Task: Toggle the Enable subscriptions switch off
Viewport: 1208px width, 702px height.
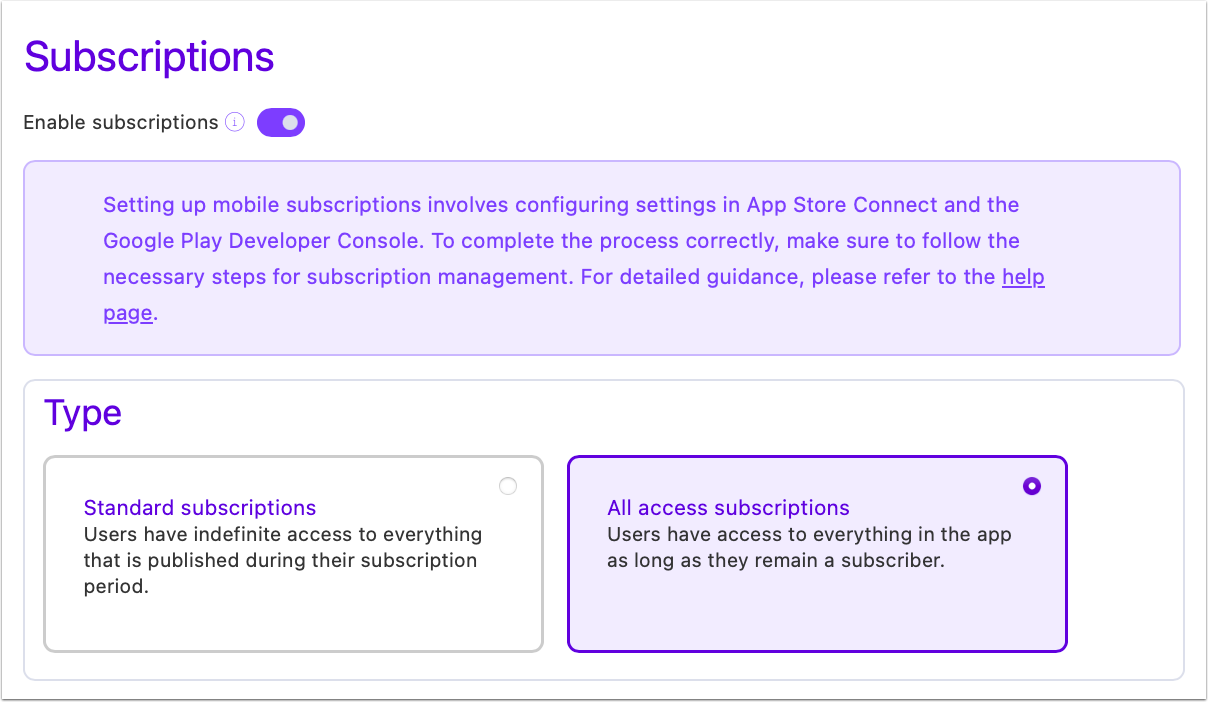Action: (281, 122)
